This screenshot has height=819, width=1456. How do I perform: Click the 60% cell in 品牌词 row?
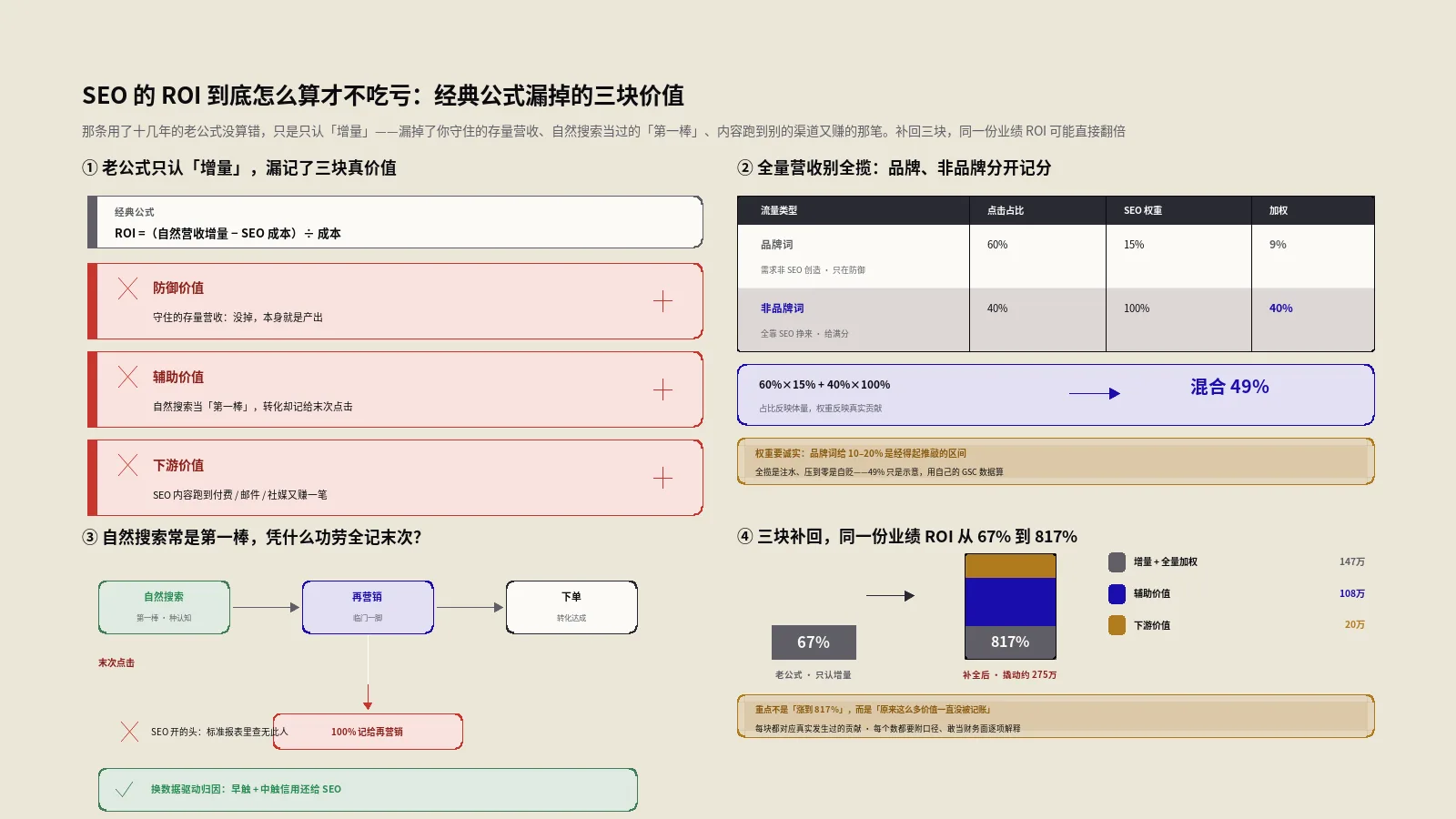point(997,245)
